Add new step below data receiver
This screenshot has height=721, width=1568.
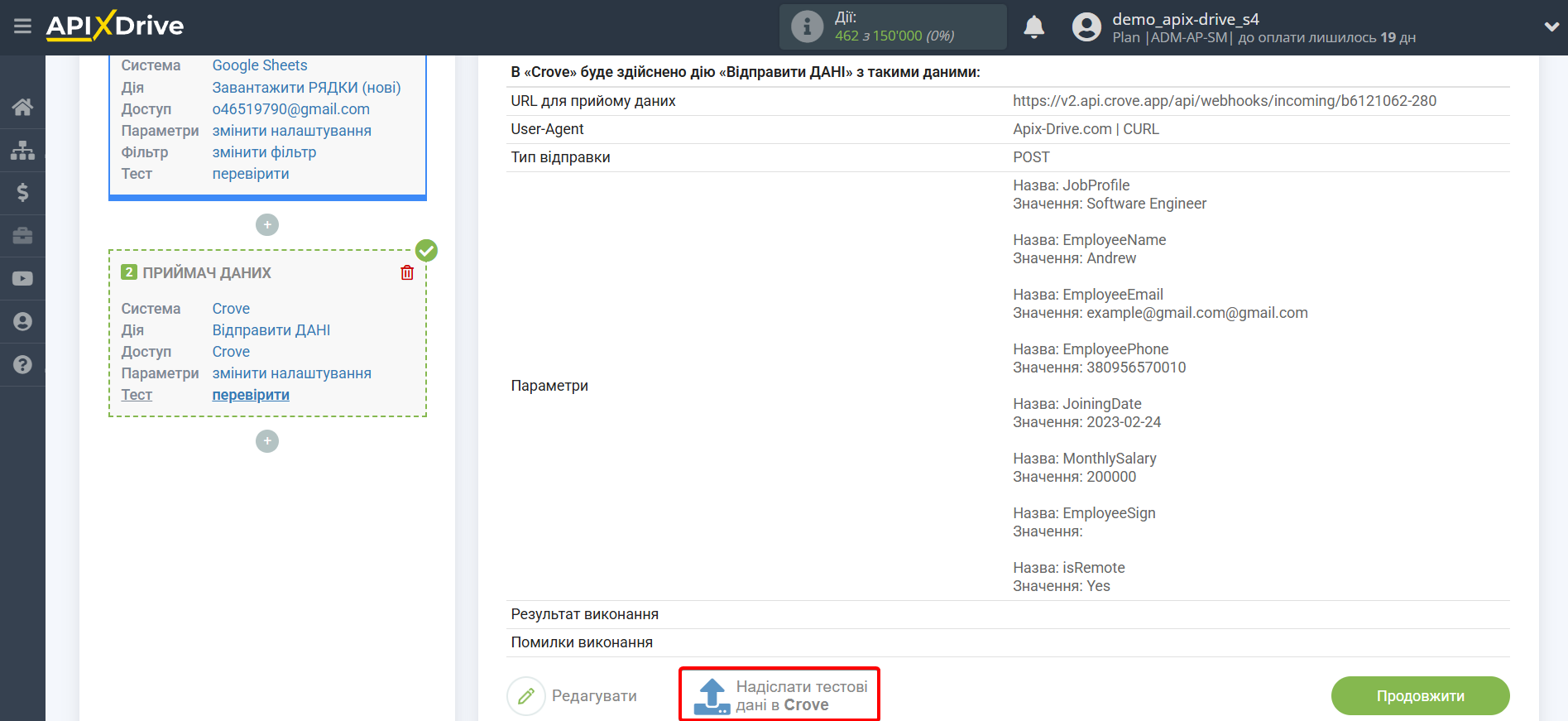tap(267, 441)
